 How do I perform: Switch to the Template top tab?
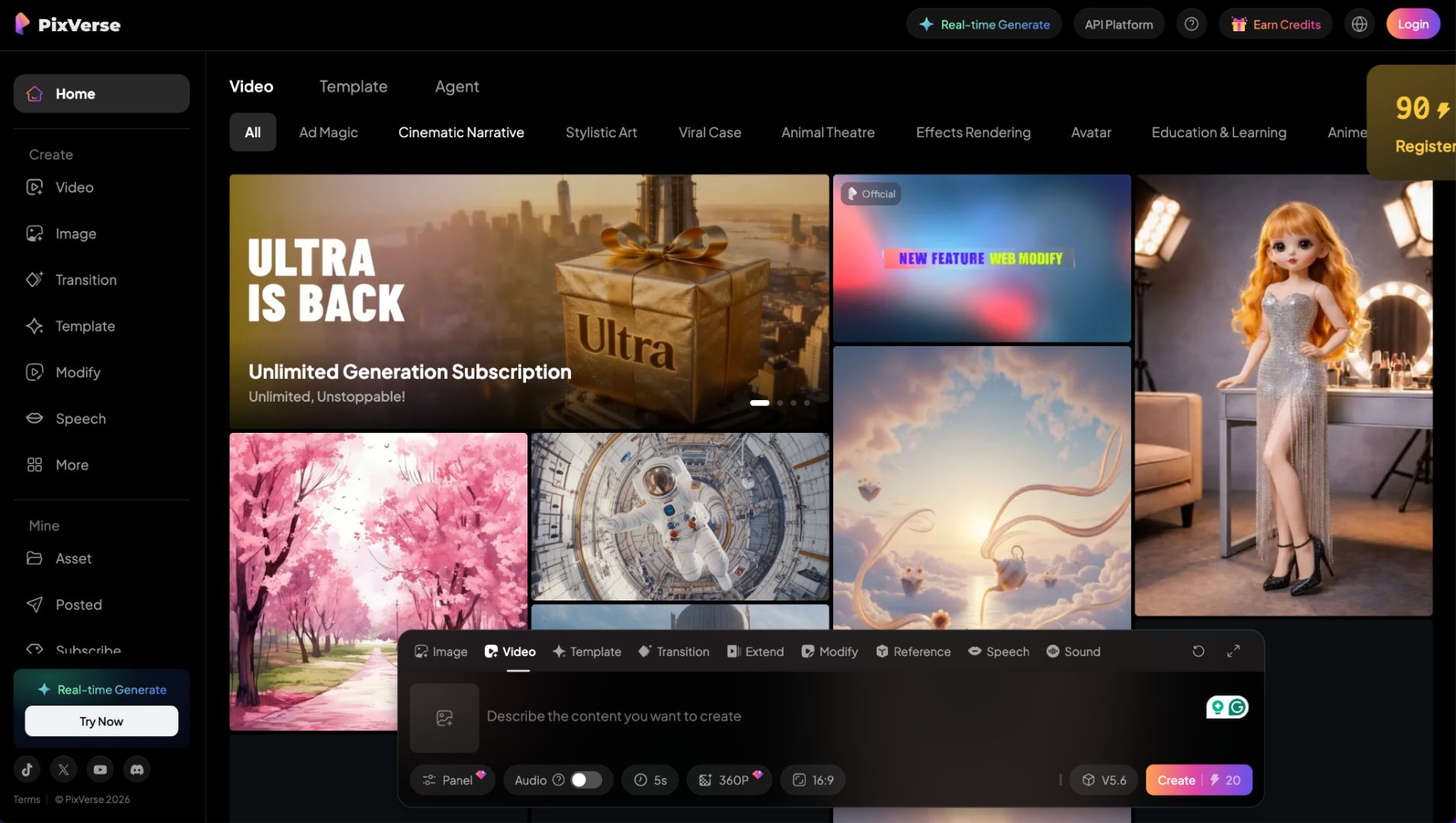[x=353, y=87]
